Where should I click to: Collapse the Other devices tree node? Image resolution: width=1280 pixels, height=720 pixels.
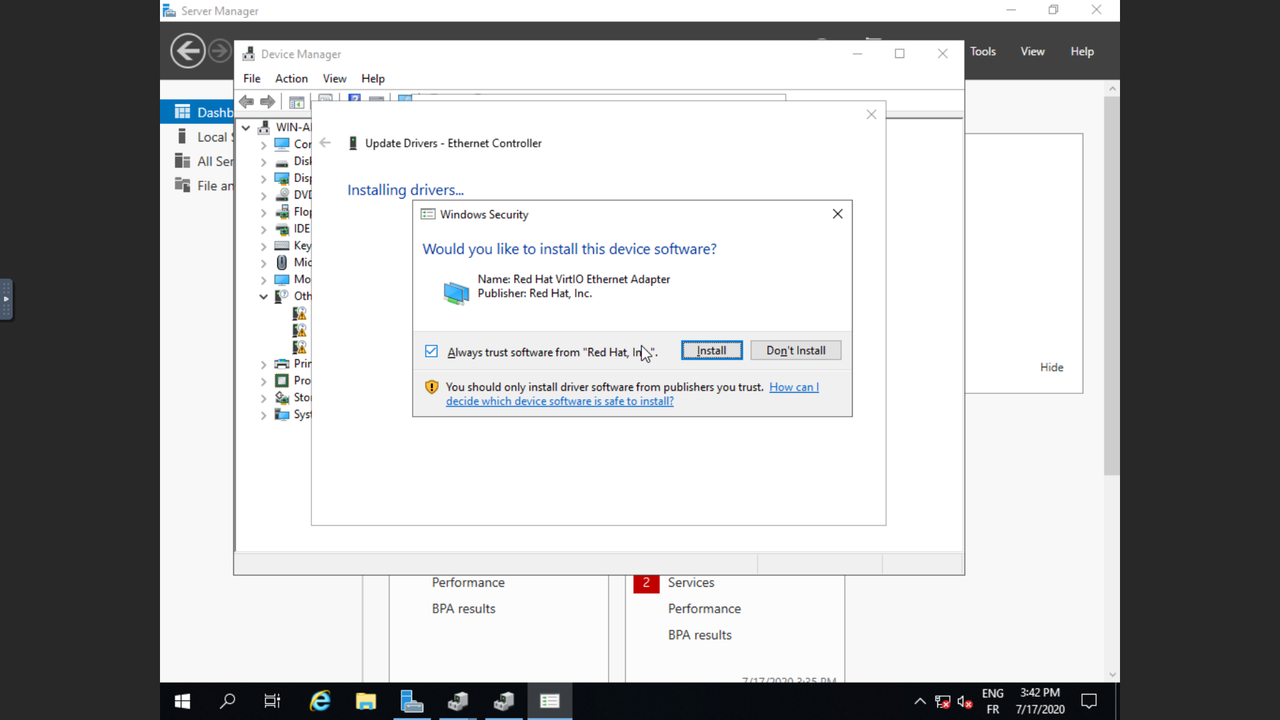tap(263, 297)
